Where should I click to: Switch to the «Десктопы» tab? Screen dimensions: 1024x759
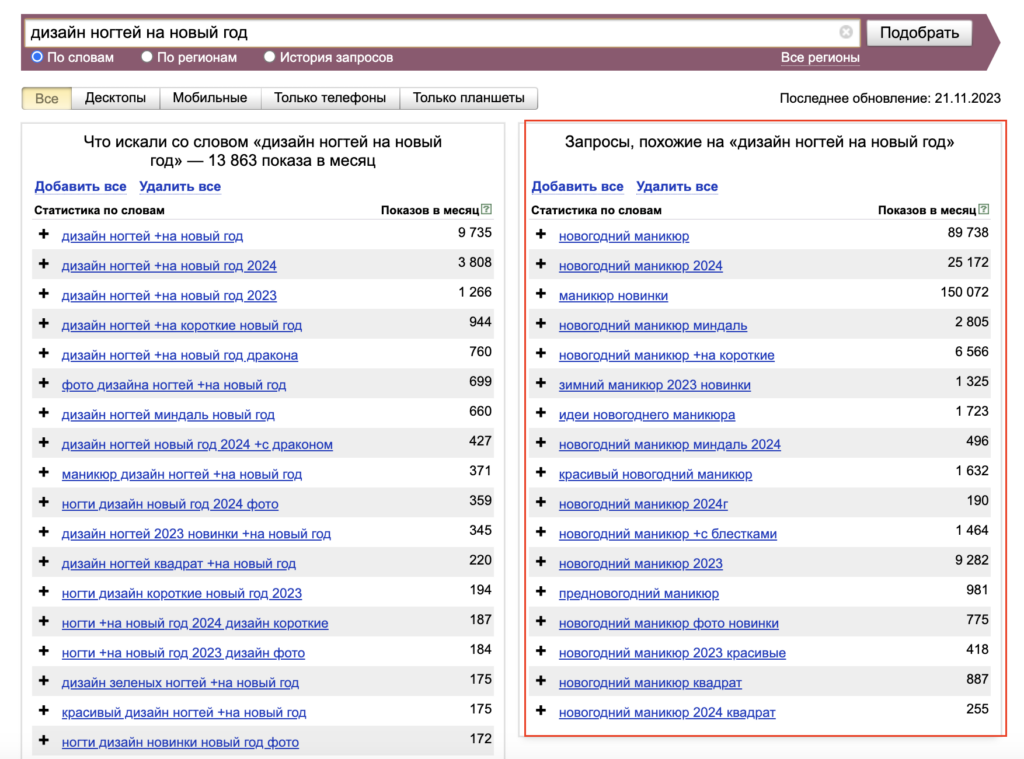point(115,98)
